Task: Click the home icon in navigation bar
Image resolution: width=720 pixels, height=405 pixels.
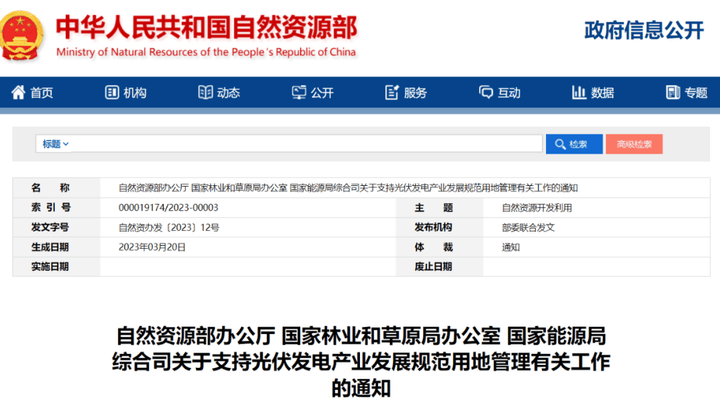Action: pyautogui.click(x=18, y=92)
